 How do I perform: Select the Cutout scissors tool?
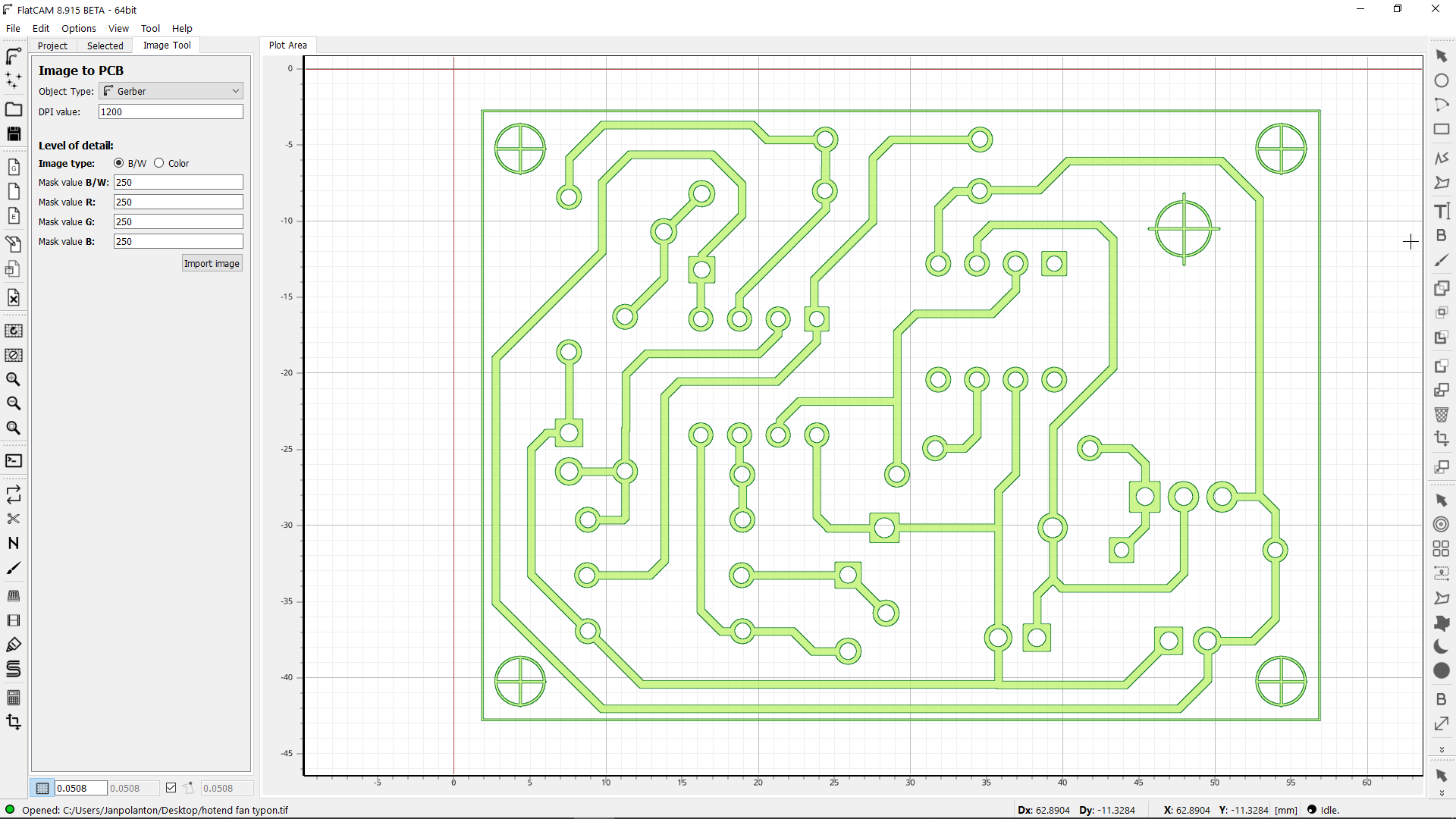[14, 519]
